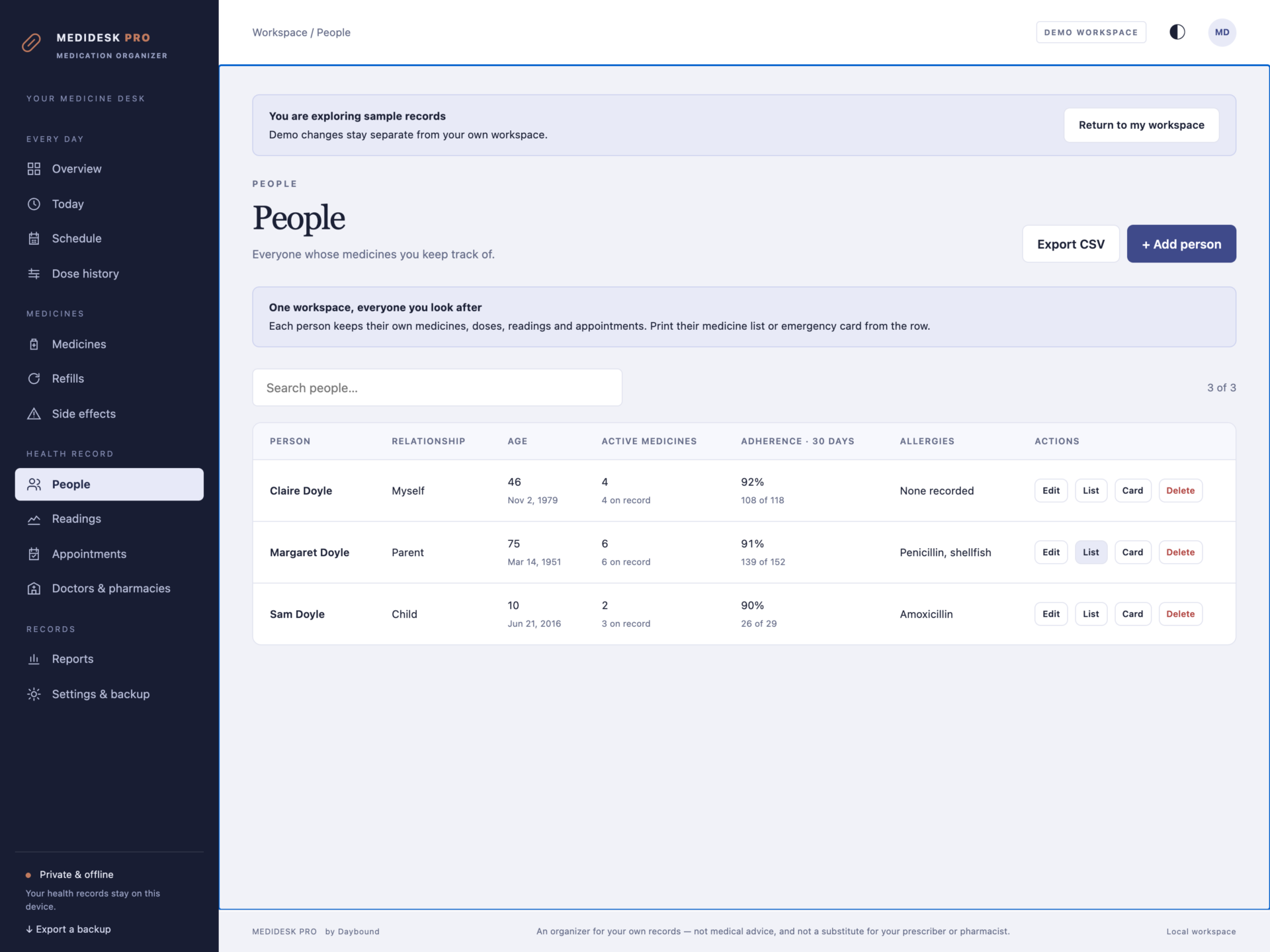
Task: Click the Margaret Doyle name cell
Action: 309,553
